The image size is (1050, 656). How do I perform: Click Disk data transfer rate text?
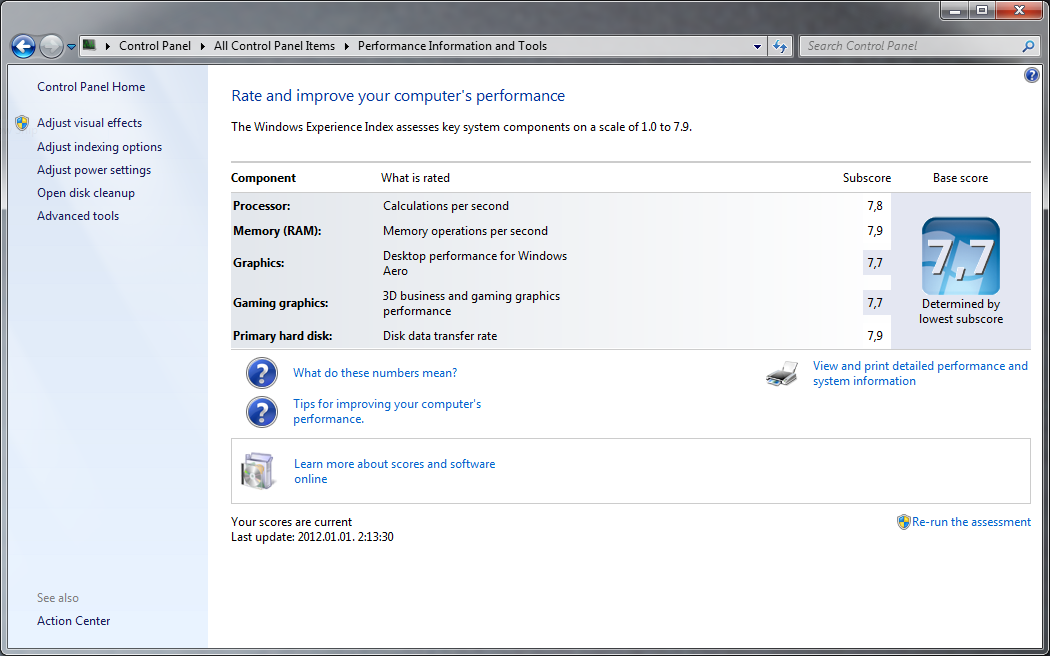pos(440,336)
